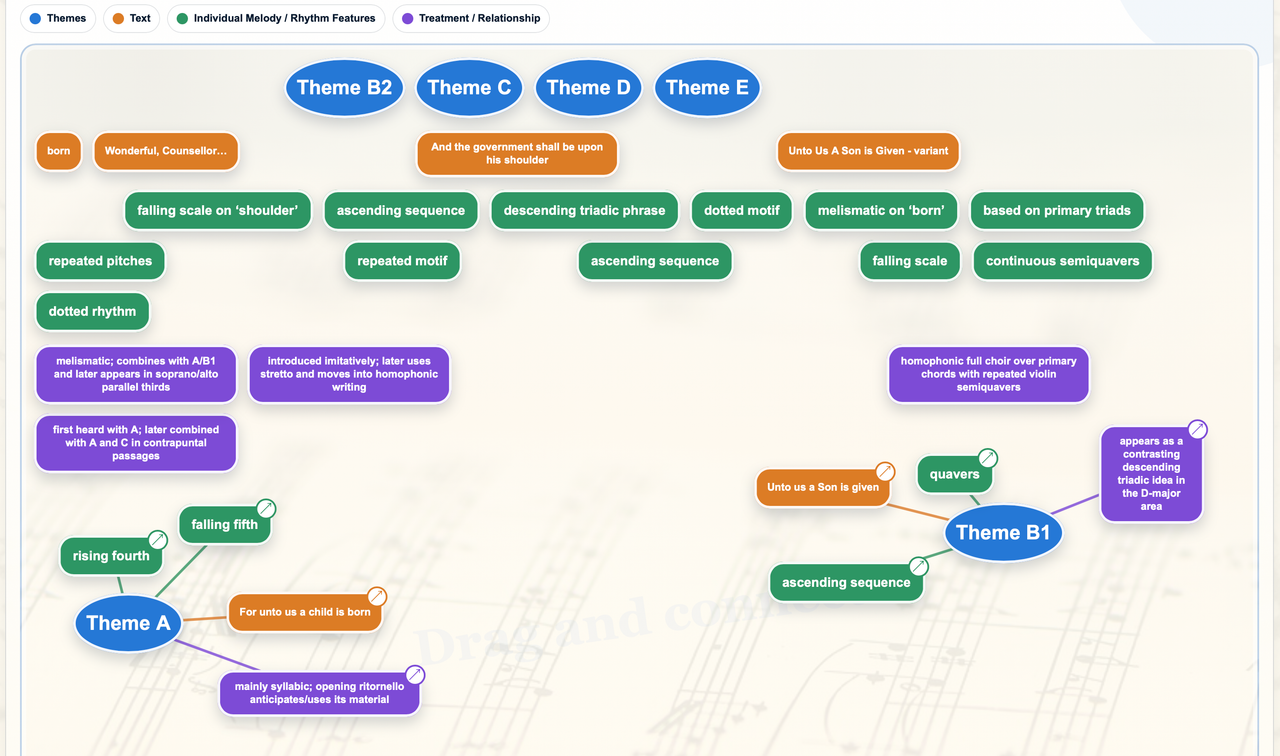Select the 'Wonderful, Counsellor…' card

[x=166, y=151]
